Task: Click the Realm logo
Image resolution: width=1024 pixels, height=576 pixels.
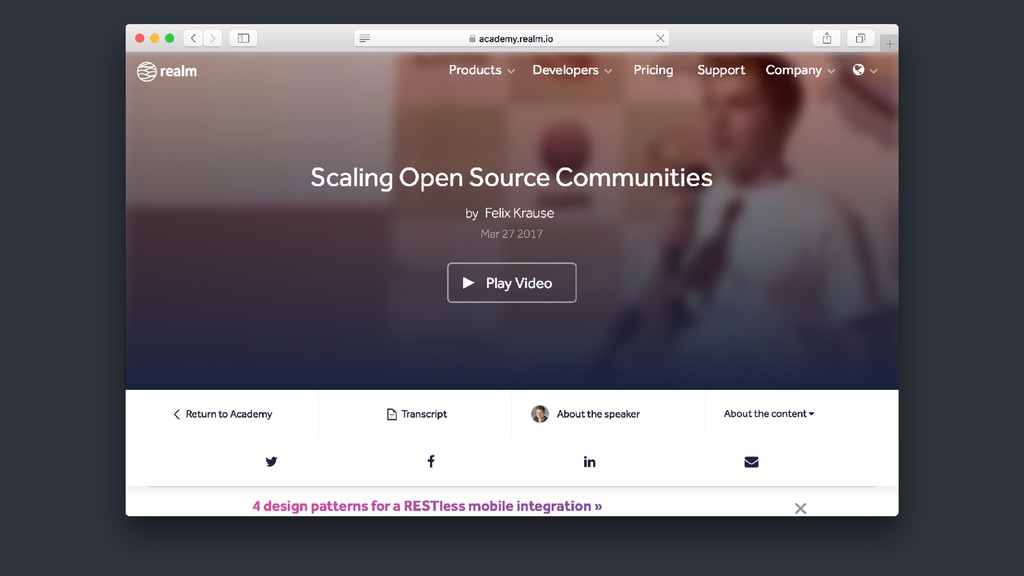Action: [x=167, y=71]
